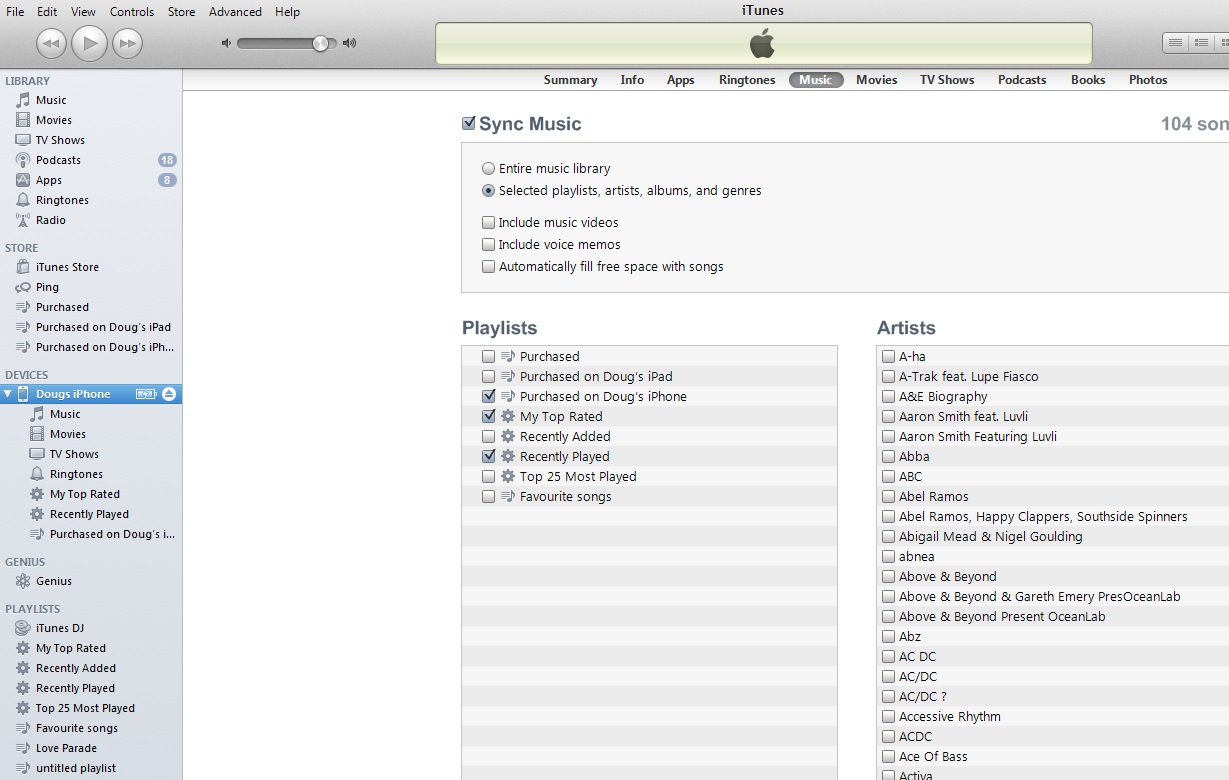1229x780 pixels.
Task: Open Radio in the Library
Action: pyautogui.click(x=51, y=220)
